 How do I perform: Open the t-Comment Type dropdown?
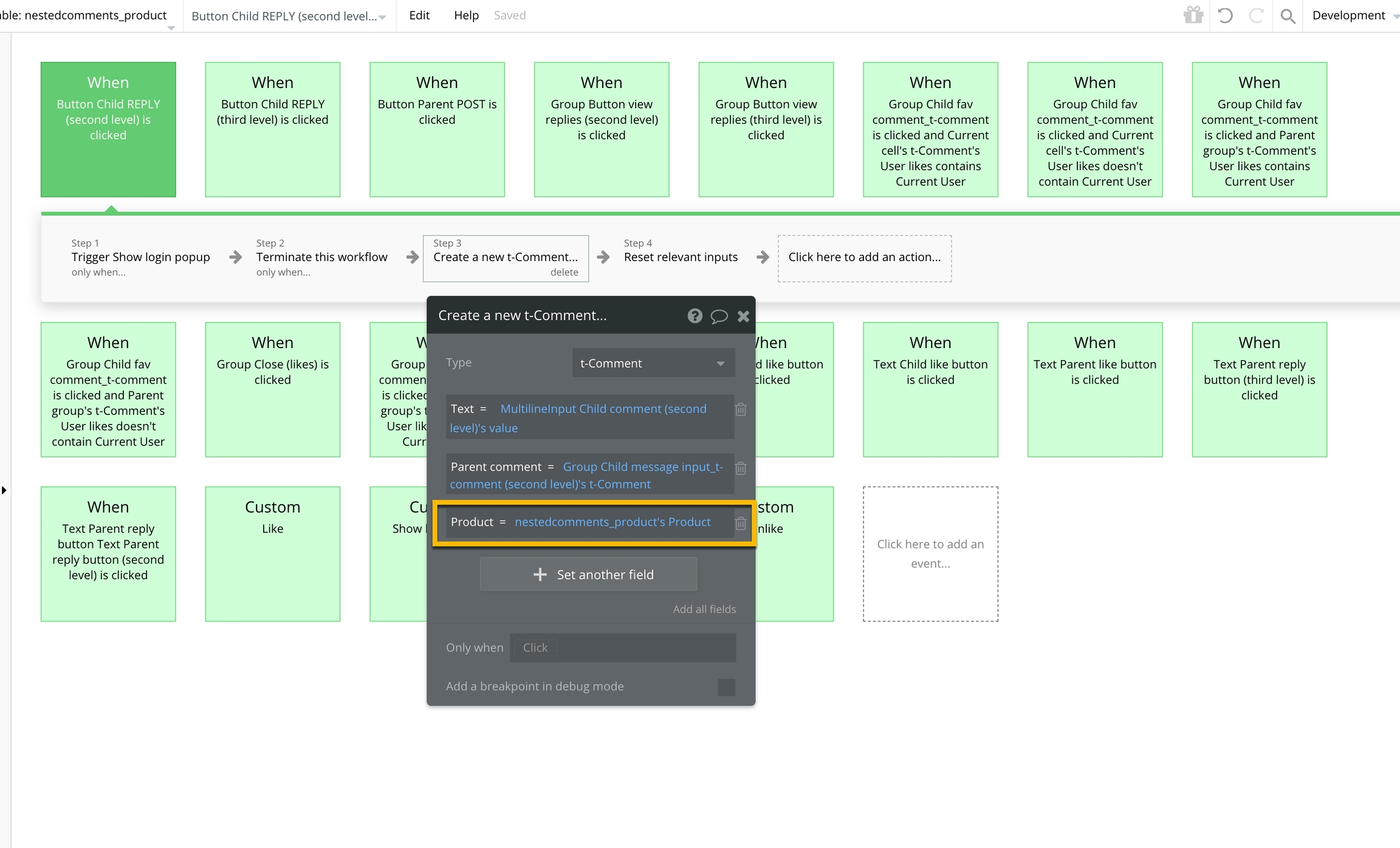[x=653, y=363]
